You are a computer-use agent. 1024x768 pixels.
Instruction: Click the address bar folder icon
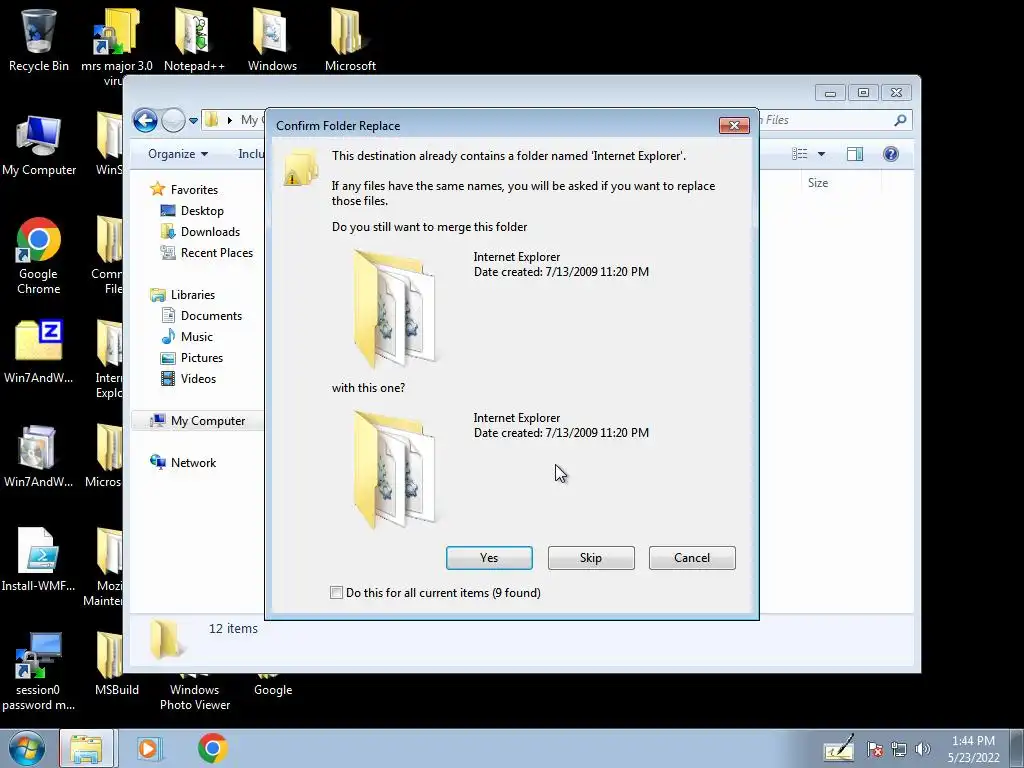pos(212,120)
